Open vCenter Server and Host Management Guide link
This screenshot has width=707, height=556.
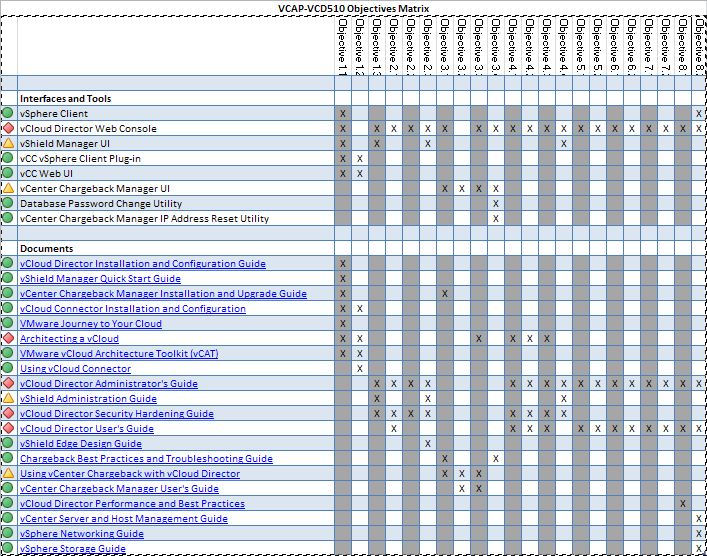pyautogui.click(x=124, y=519)
